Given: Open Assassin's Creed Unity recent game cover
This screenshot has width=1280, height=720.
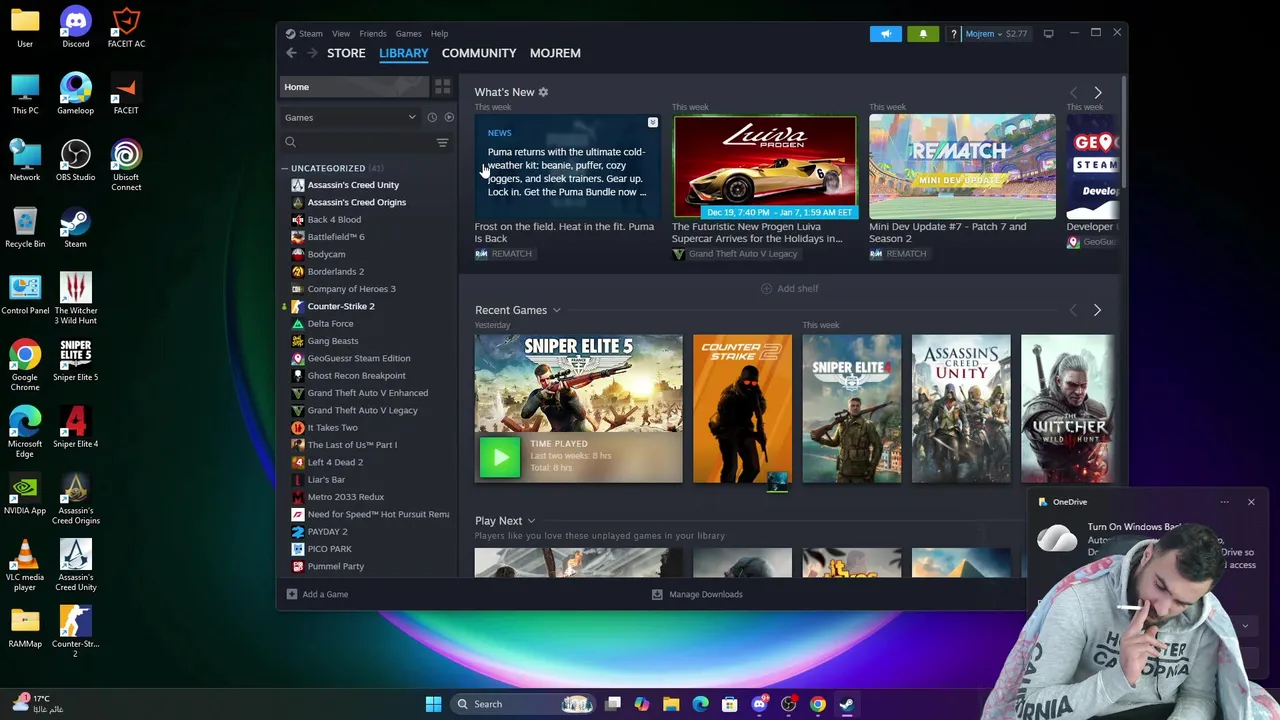Looking at the screenshot, I should pos(961,408).
